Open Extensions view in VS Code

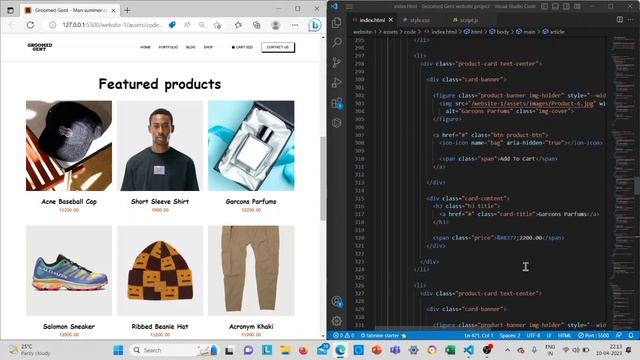coord(337,102)
